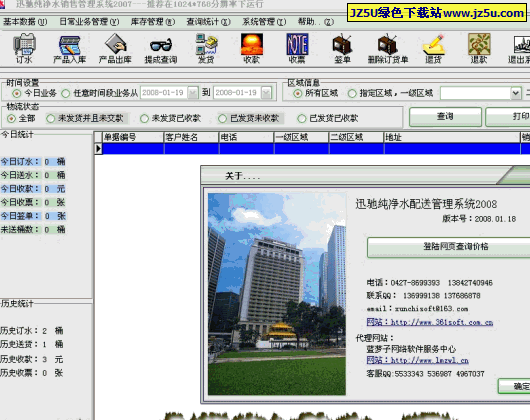Open the 删除订货单 delete order tool
The height and width of the screenshot is (420, 530).
click(x=388, y=48)
